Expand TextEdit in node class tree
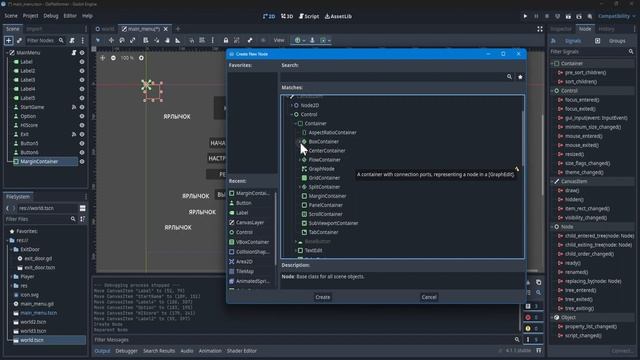The image size is (640, 360). (x=296, y=250)
